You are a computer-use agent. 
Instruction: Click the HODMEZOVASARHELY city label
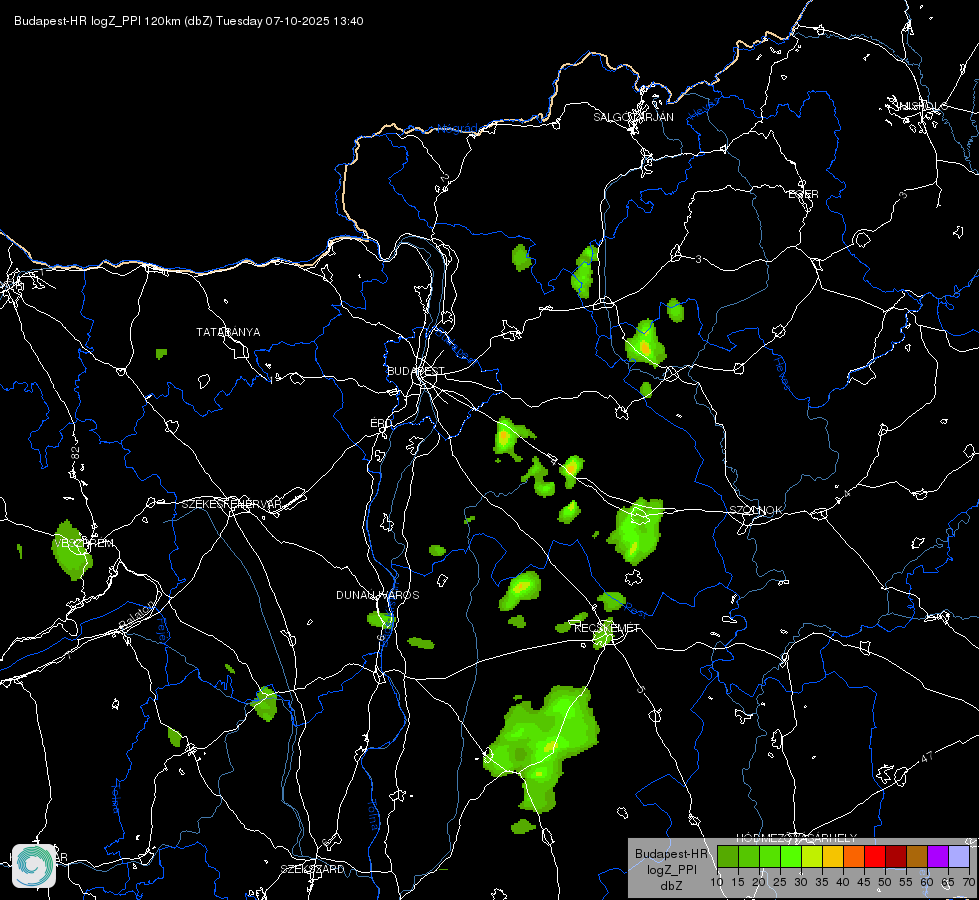[x=797, y=838]
